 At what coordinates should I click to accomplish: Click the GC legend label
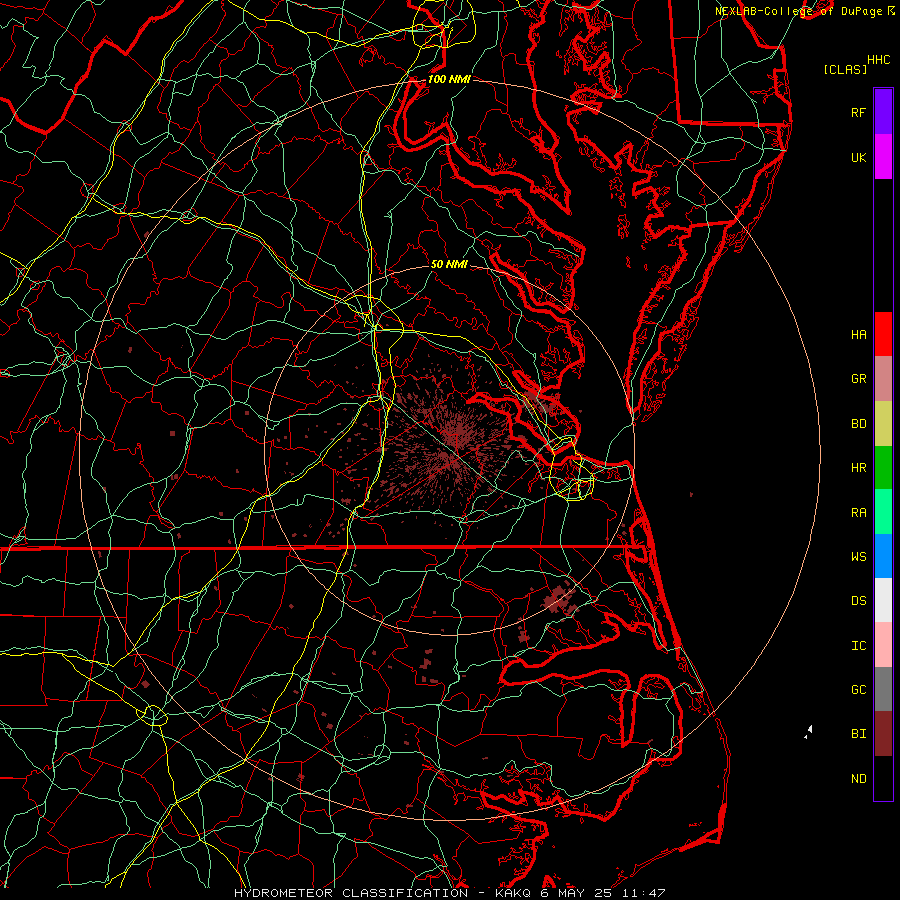858,690
